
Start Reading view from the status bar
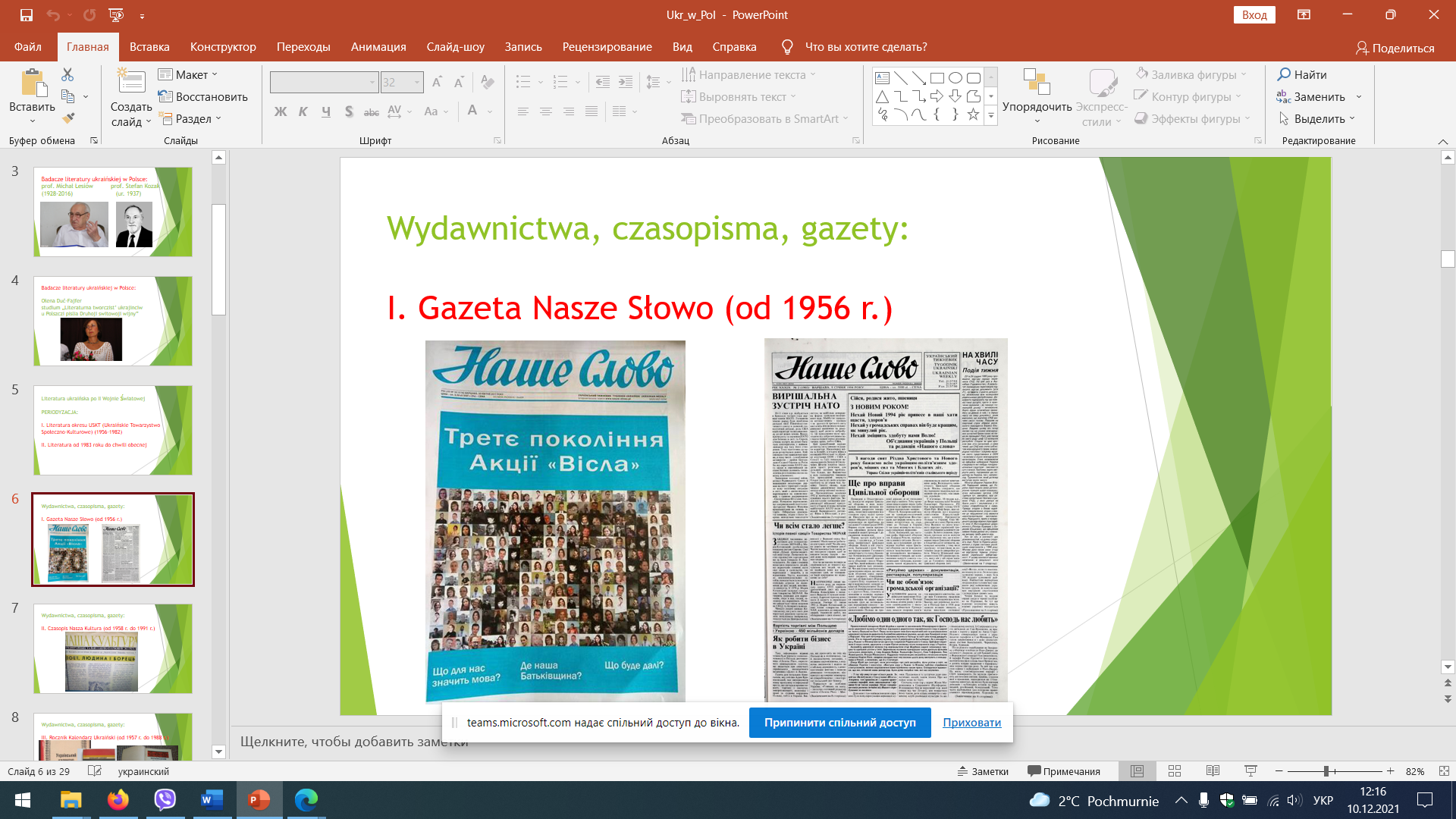[x=1213, y=771]
